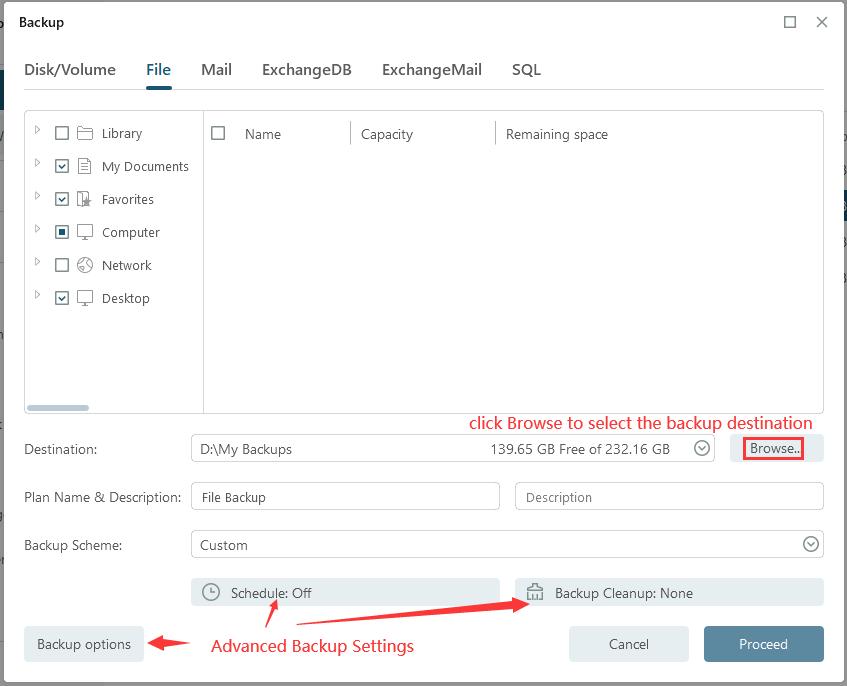
Task: Expand the Computer tree node
Action: (x=37, y=228)
